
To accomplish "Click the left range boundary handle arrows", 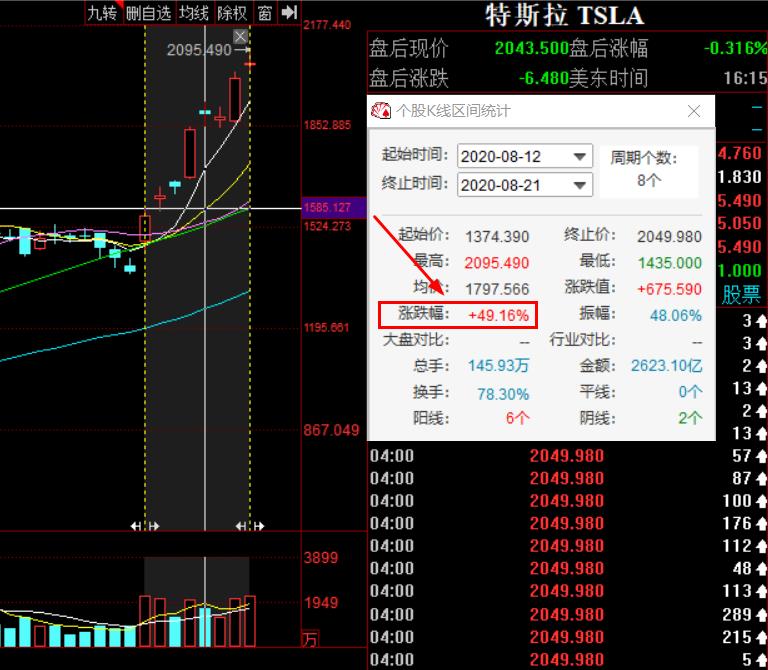I will click(x=145, y=526).
